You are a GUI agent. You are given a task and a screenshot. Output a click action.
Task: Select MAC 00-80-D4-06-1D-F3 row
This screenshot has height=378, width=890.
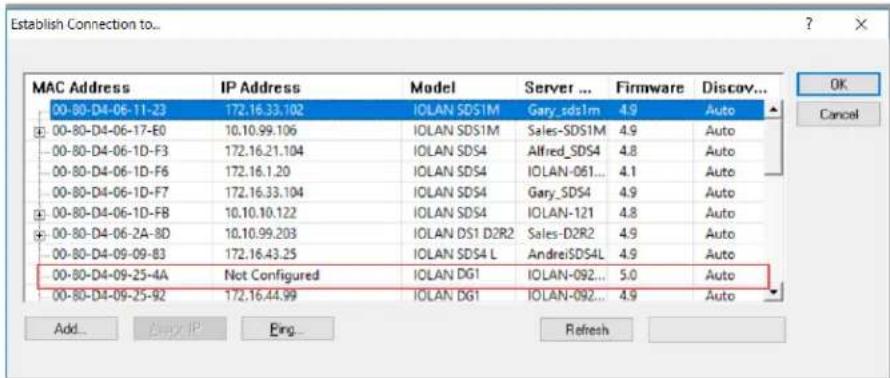[x=406, y=152]
